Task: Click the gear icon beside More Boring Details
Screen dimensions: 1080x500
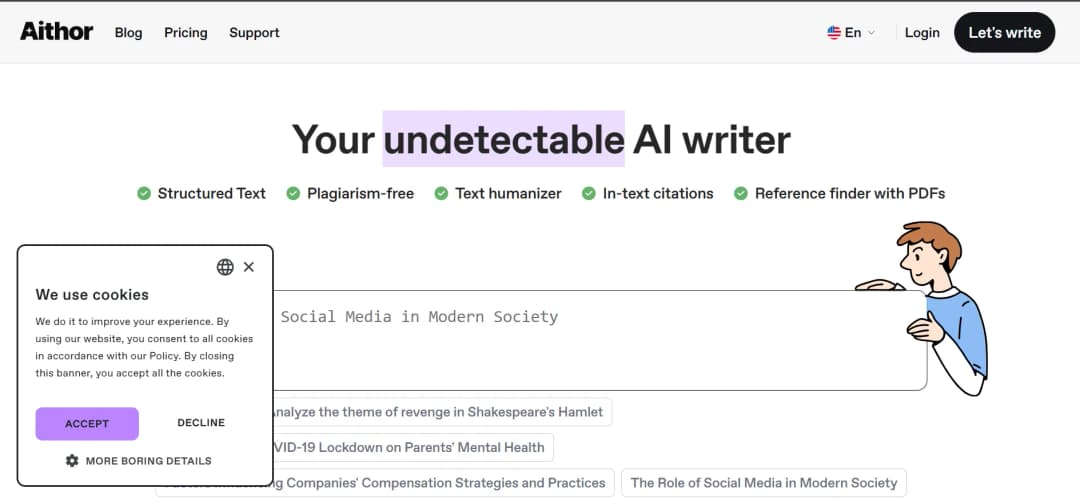Action: pyautogui.click(x=72, y=461)
